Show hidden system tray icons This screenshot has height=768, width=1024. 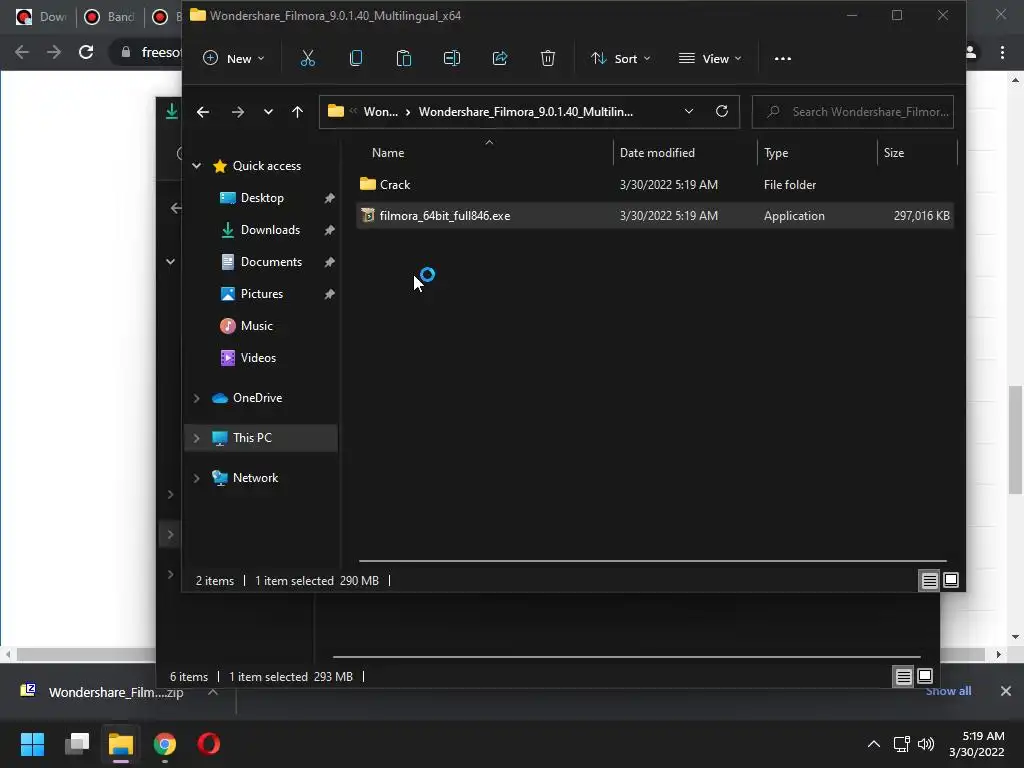tap(874, 744)
